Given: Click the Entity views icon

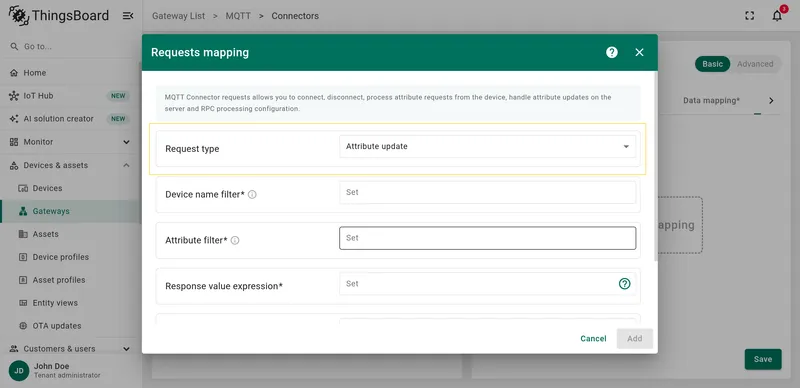Looking at the screenshot, I should 23,303.
